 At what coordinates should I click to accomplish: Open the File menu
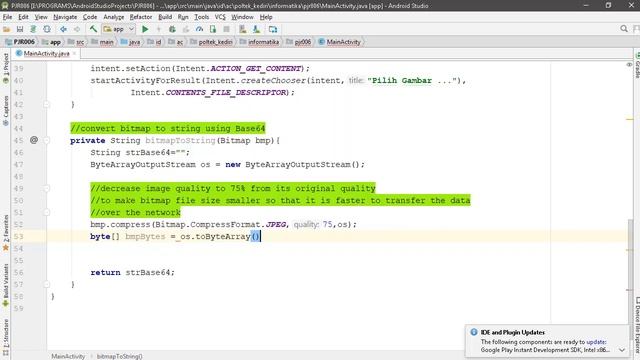point(7,17)
